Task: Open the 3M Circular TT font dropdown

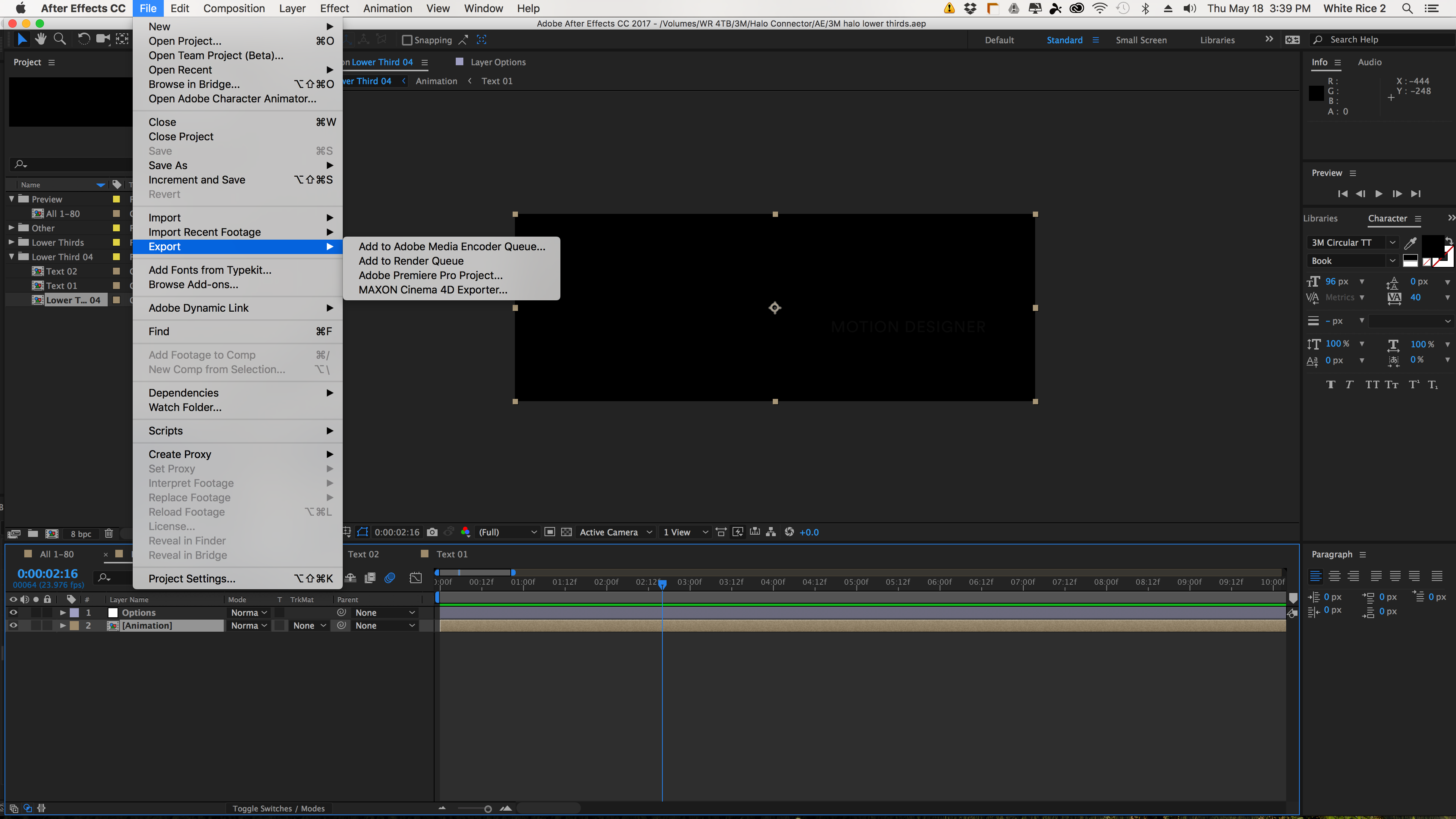Action: [x=1392, y=243]
